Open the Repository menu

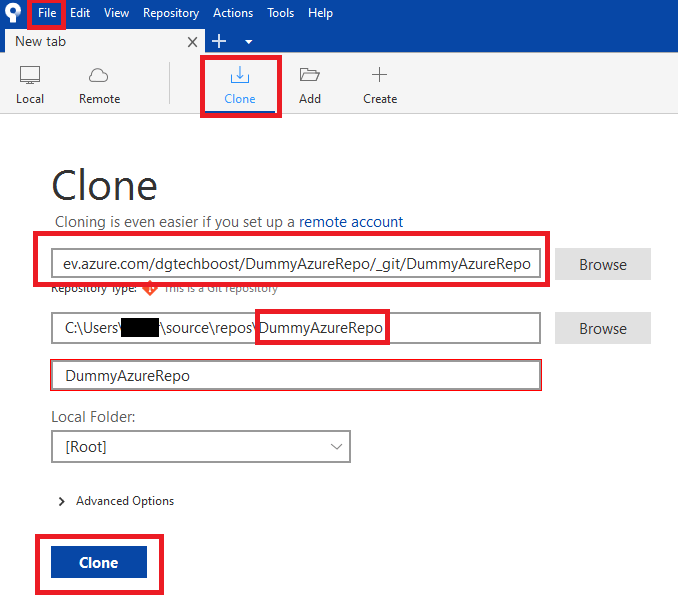pyautogui.click(x=171, y=13)
